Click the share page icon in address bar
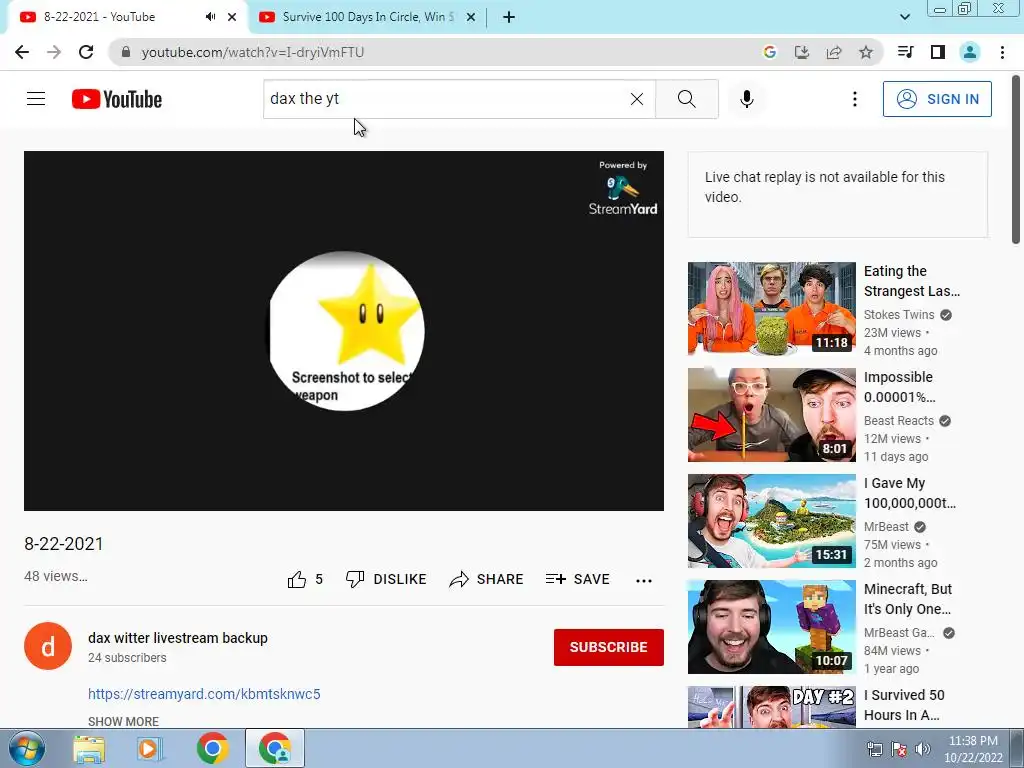 (834, 52)
